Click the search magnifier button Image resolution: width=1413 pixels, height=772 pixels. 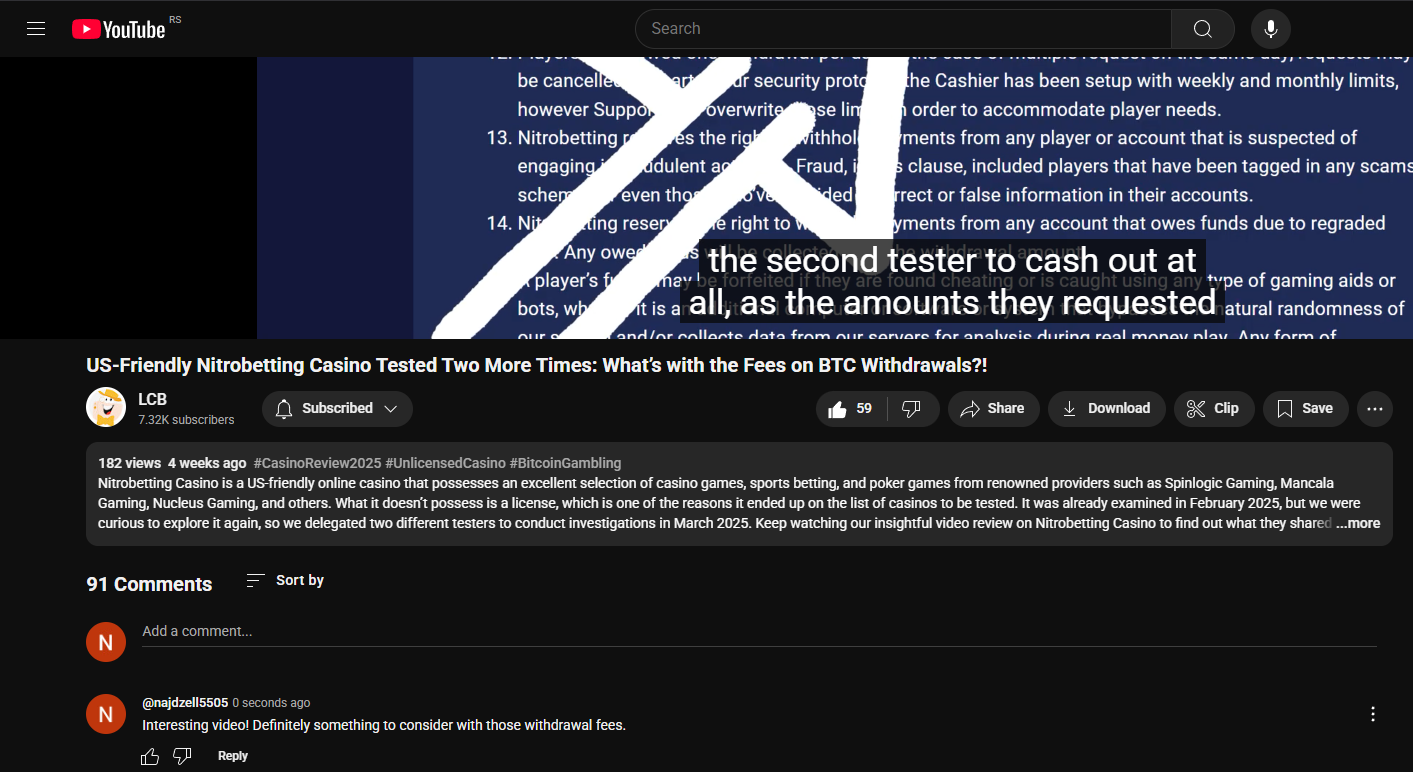click(1203, 29)
